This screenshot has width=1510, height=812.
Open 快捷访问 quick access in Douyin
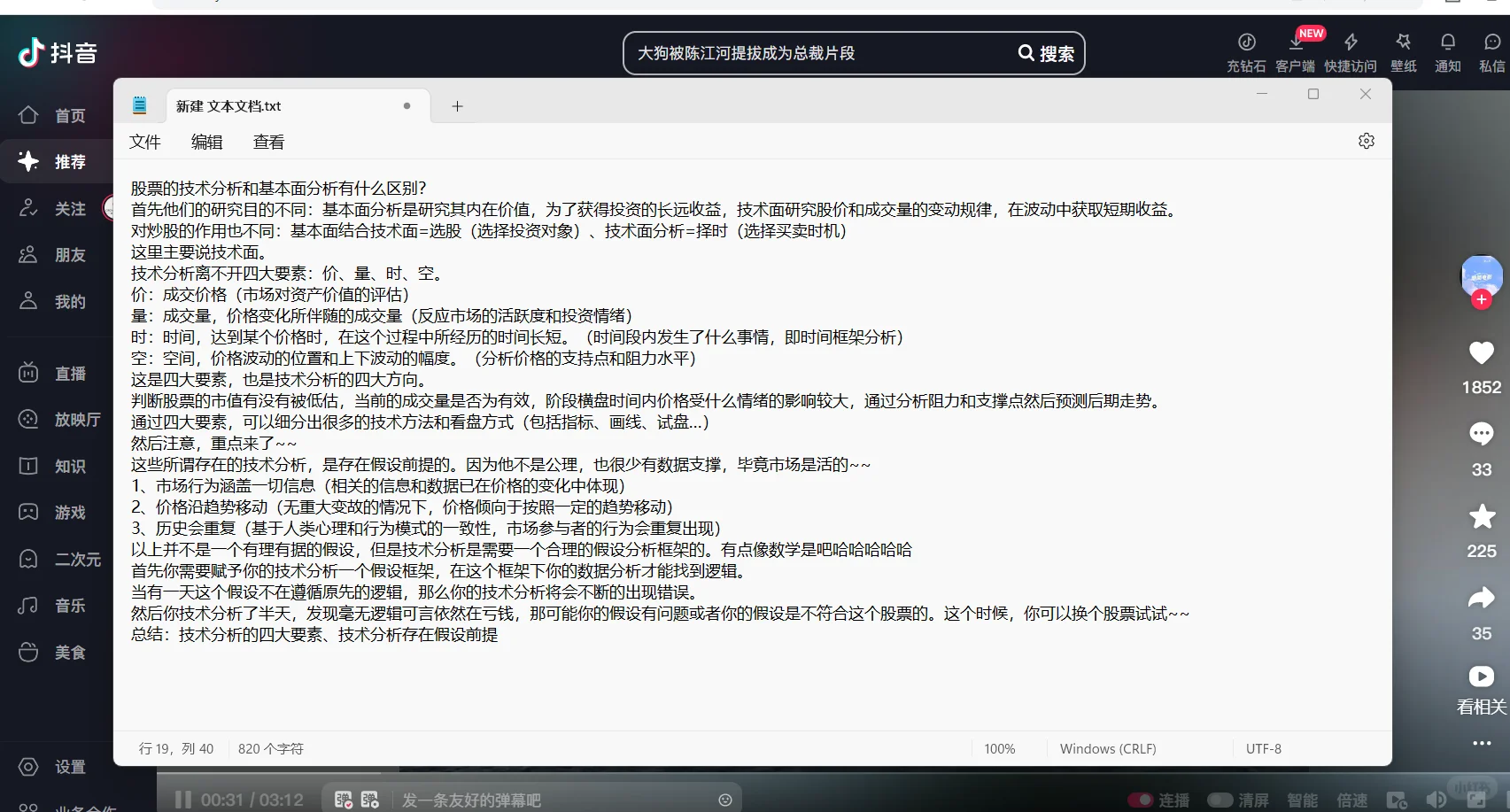coord(1351,52)
